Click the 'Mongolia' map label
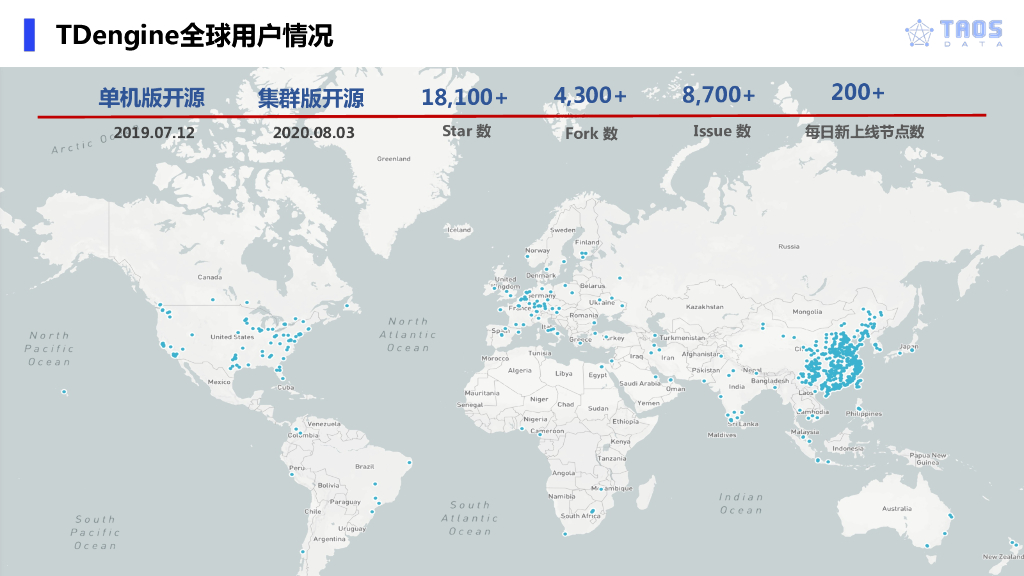The width and height of the screenshot is (1024, 576). pyautogui.click(x=807, y=312)
